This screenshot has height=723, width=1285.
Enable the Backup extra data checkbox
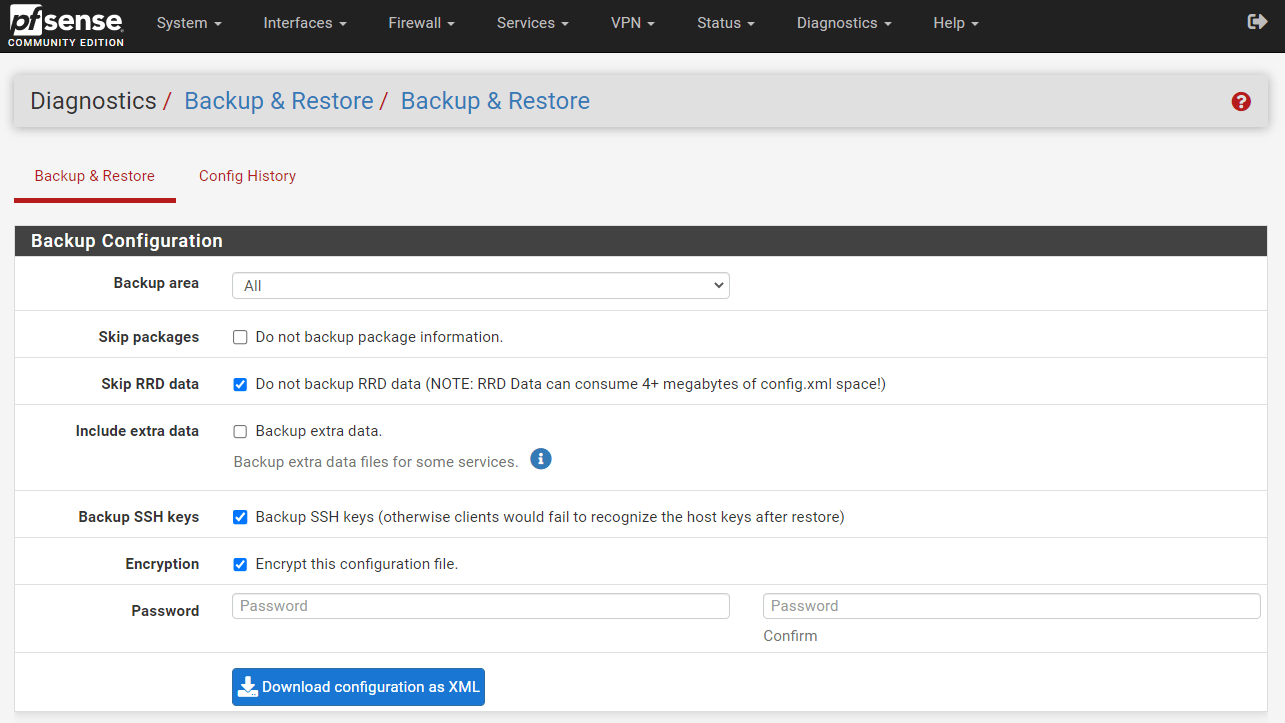[240, 431]
